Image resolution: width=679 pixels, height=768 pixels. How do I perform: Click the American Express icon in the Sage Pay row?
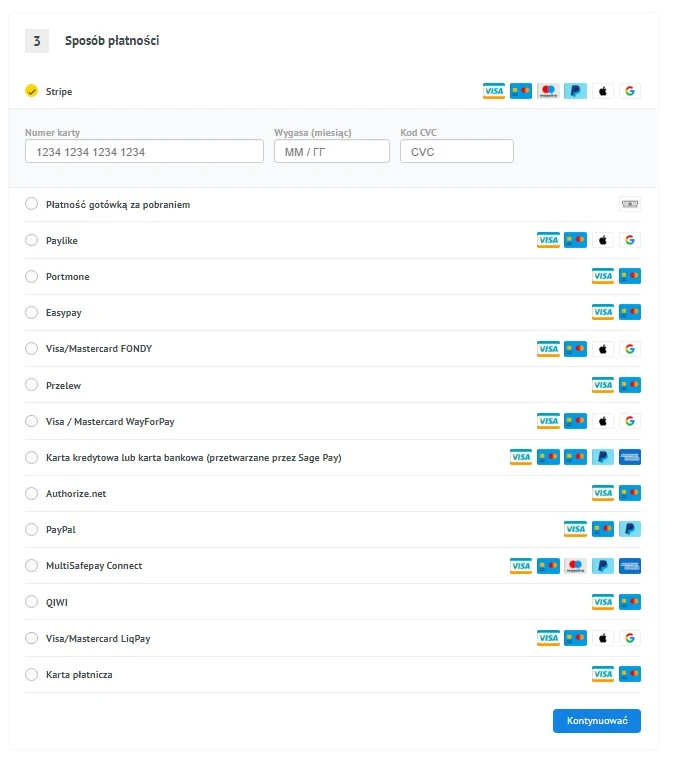pos(629,457)
